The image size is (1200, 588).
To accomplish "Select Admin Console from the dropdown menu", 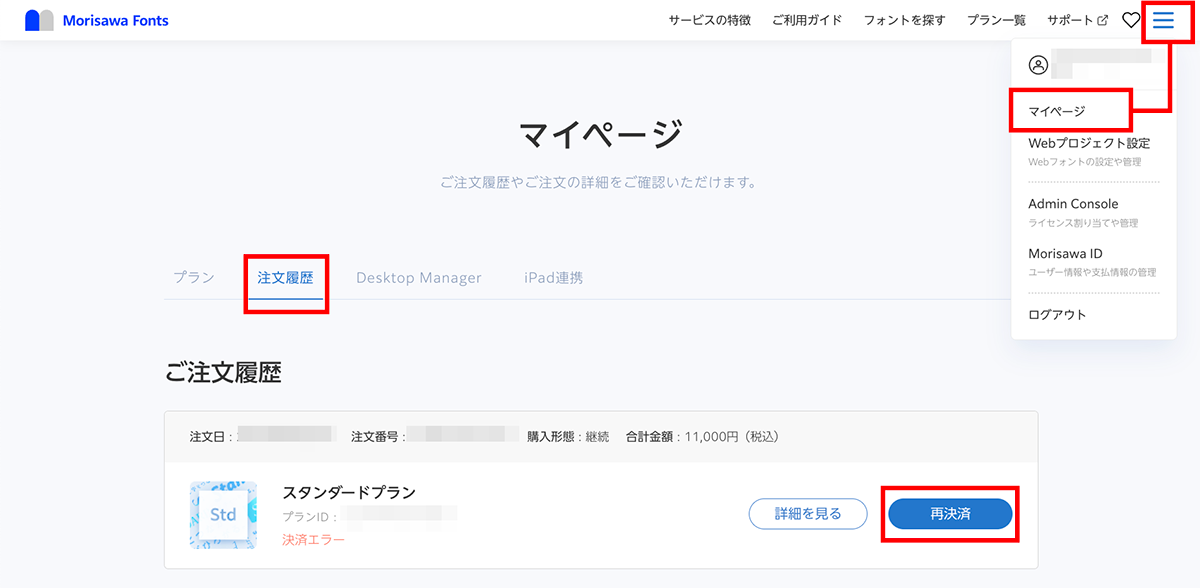I will click(1073, 204).
